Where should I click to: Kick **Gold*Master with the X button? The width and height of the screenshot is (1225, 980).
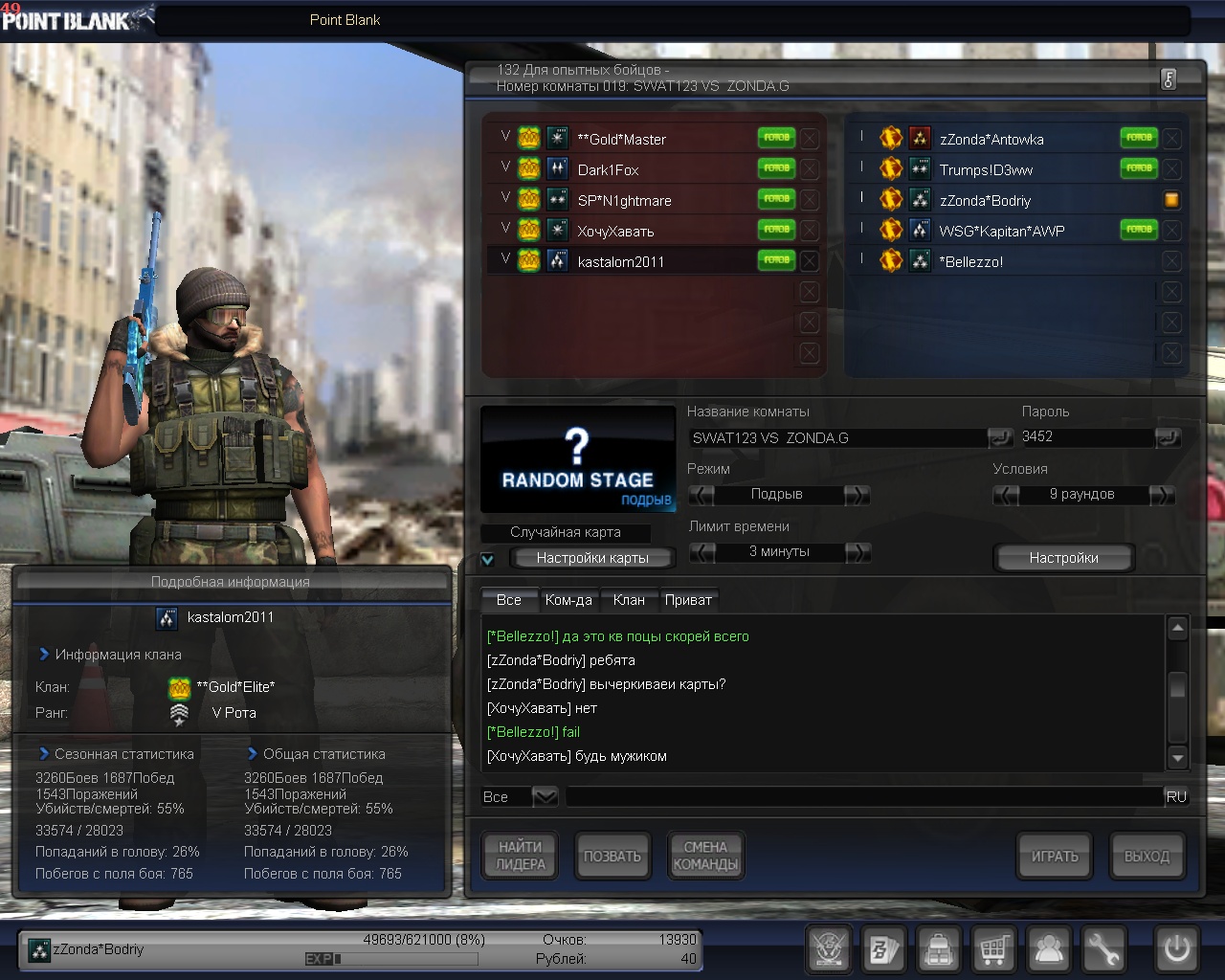pyautogui.click(x=810, y=139)
